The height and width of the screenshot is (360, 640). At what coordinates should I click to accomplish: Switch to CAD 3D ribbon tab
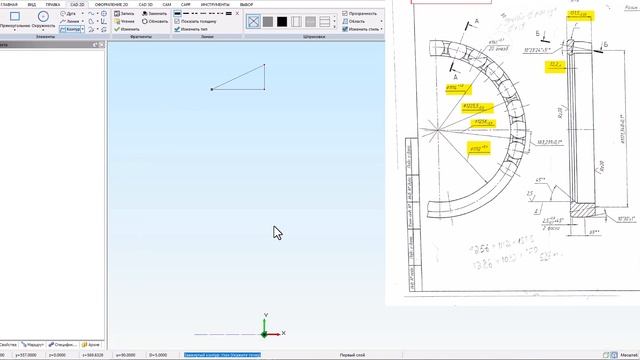(x=145, y=4)
